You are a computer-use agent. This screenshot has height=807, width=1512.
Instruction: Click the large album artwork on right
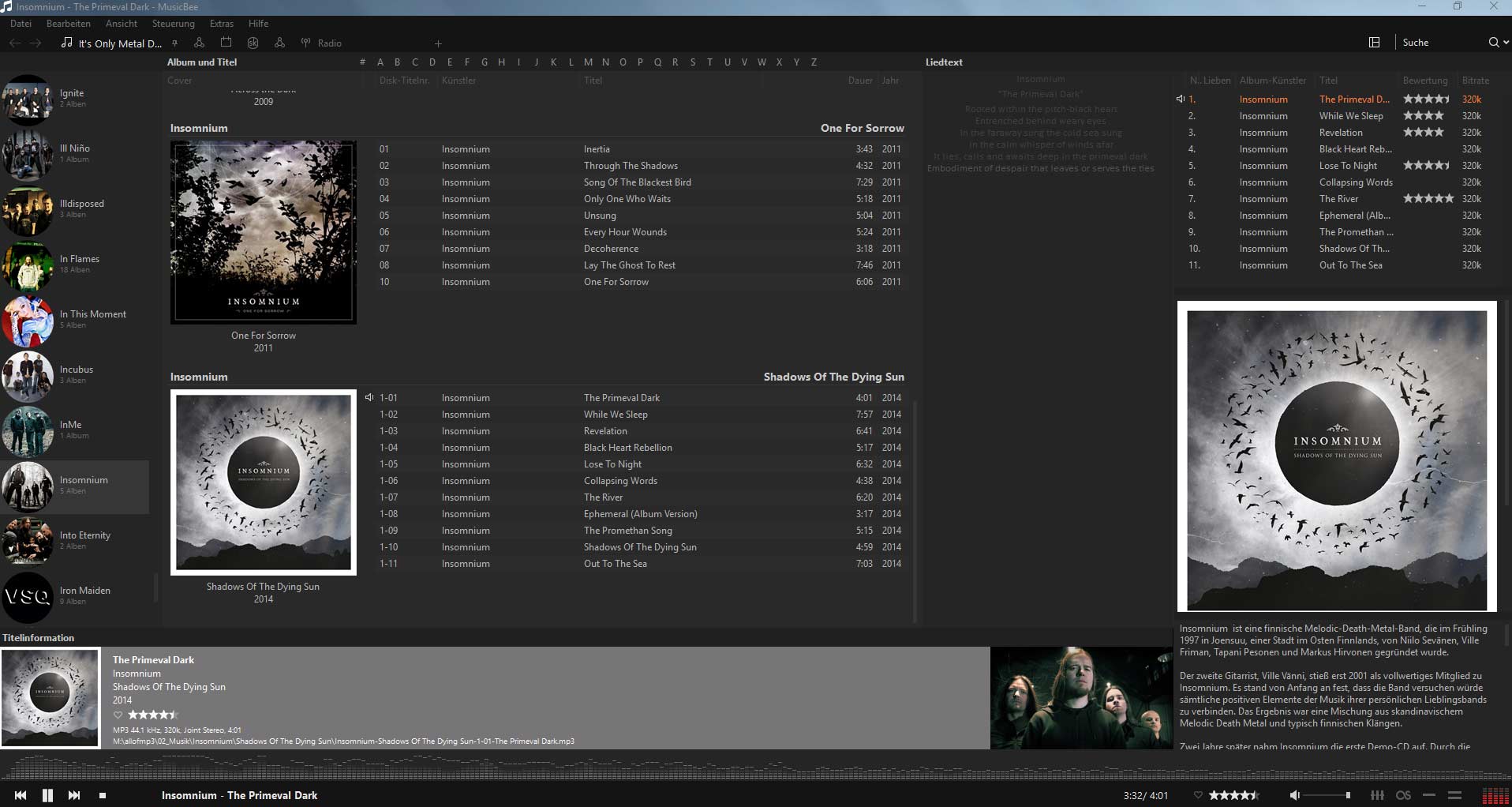(x=1337, y=456)
